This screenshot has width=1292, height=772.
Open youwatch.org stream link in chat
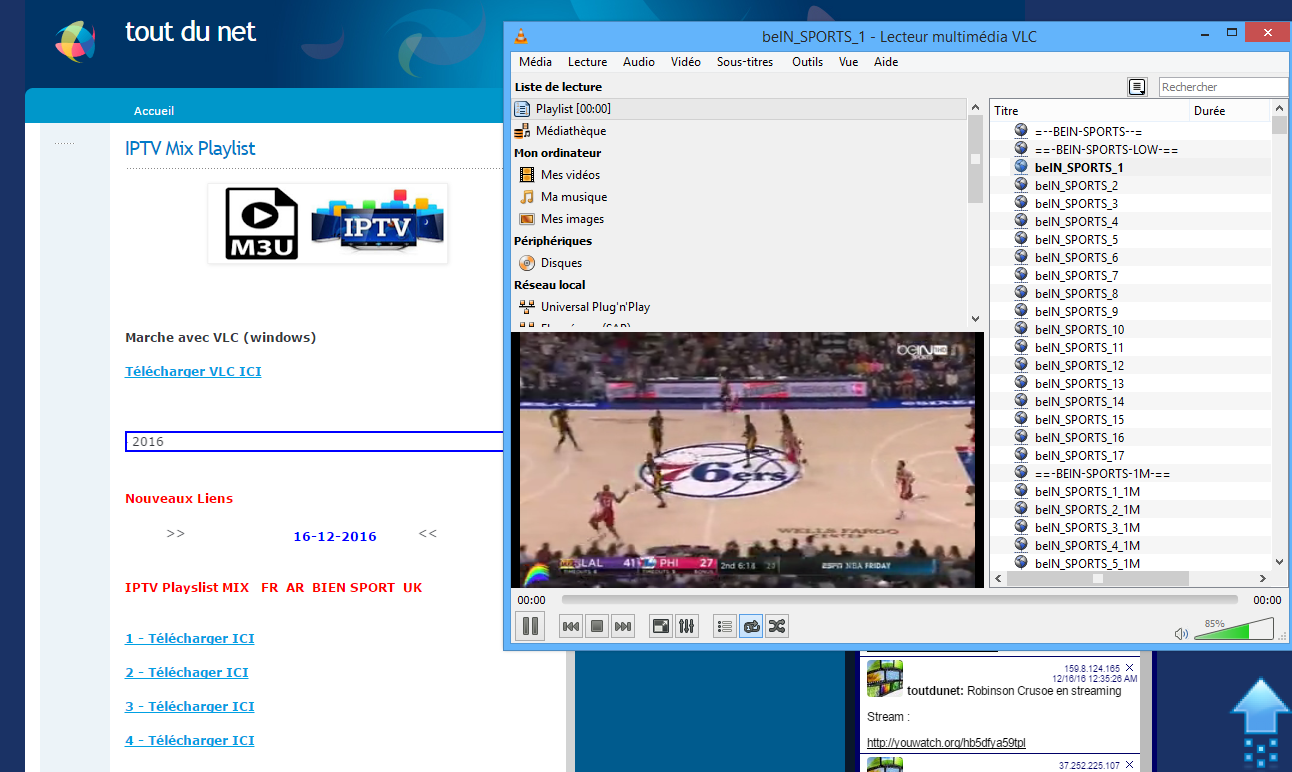(946, 743)
